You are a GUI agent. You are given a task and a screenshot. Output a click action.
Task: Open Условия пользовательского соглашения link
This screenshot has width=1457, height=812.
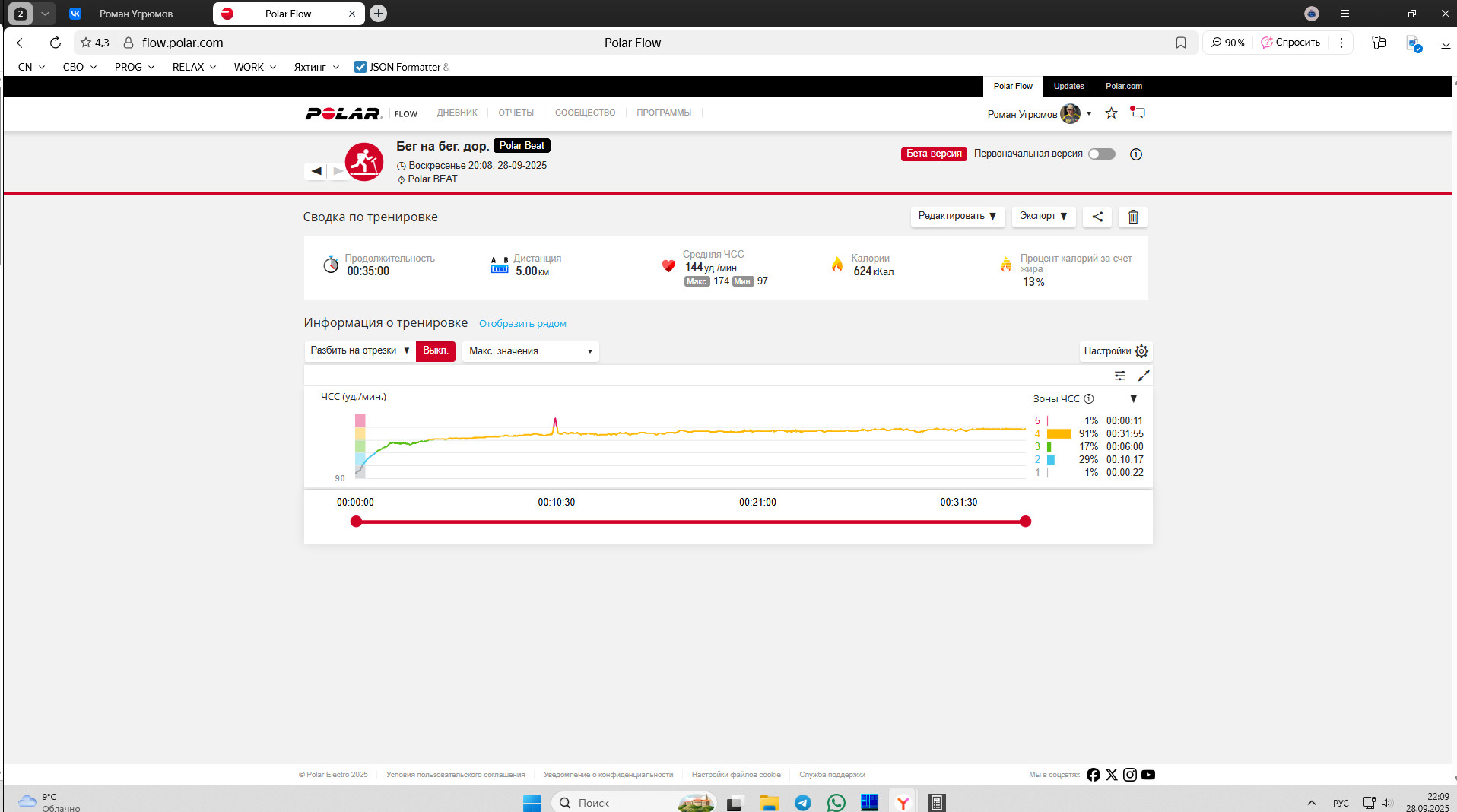click(456, 775)
